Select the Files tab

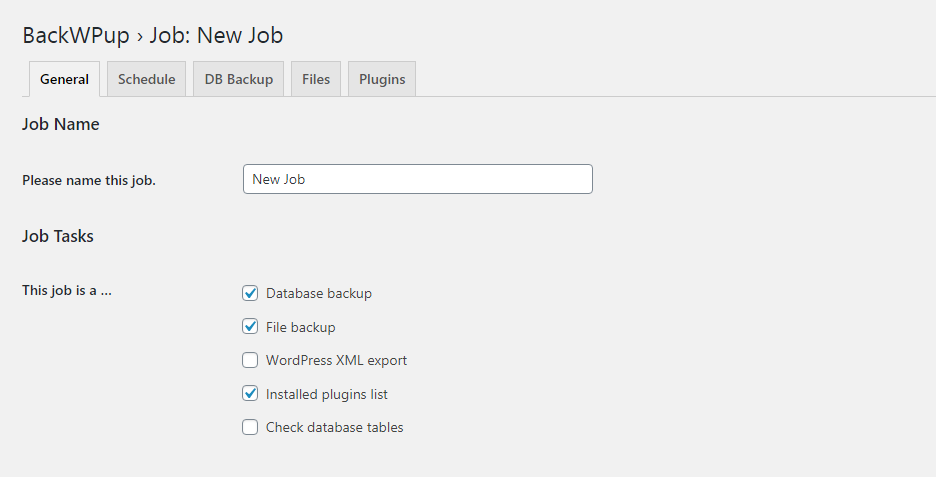[x=316, y=80]
